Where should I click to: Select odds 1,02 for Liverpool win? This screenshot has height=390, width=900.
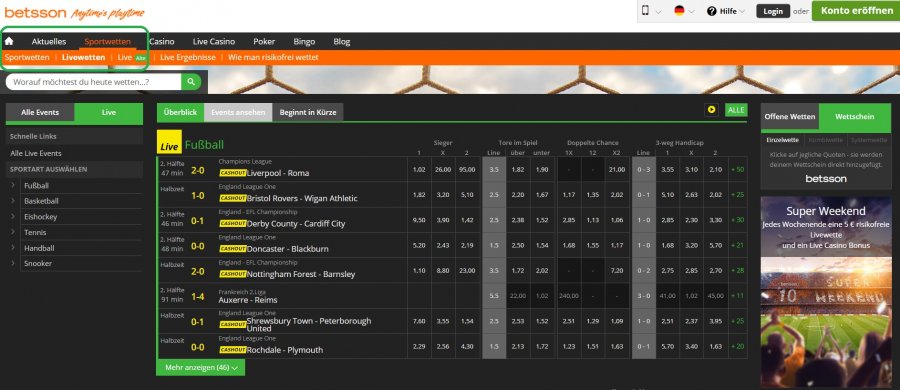point(419,169)
